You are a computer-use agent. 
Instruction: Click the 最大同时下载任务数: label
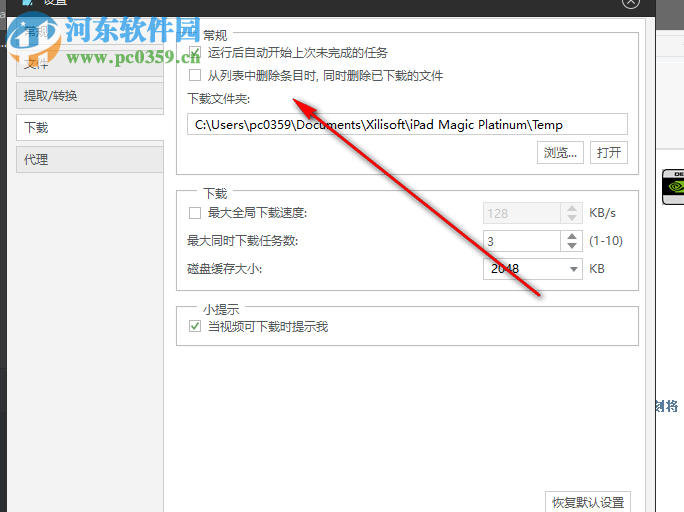(x=243, y=240)
